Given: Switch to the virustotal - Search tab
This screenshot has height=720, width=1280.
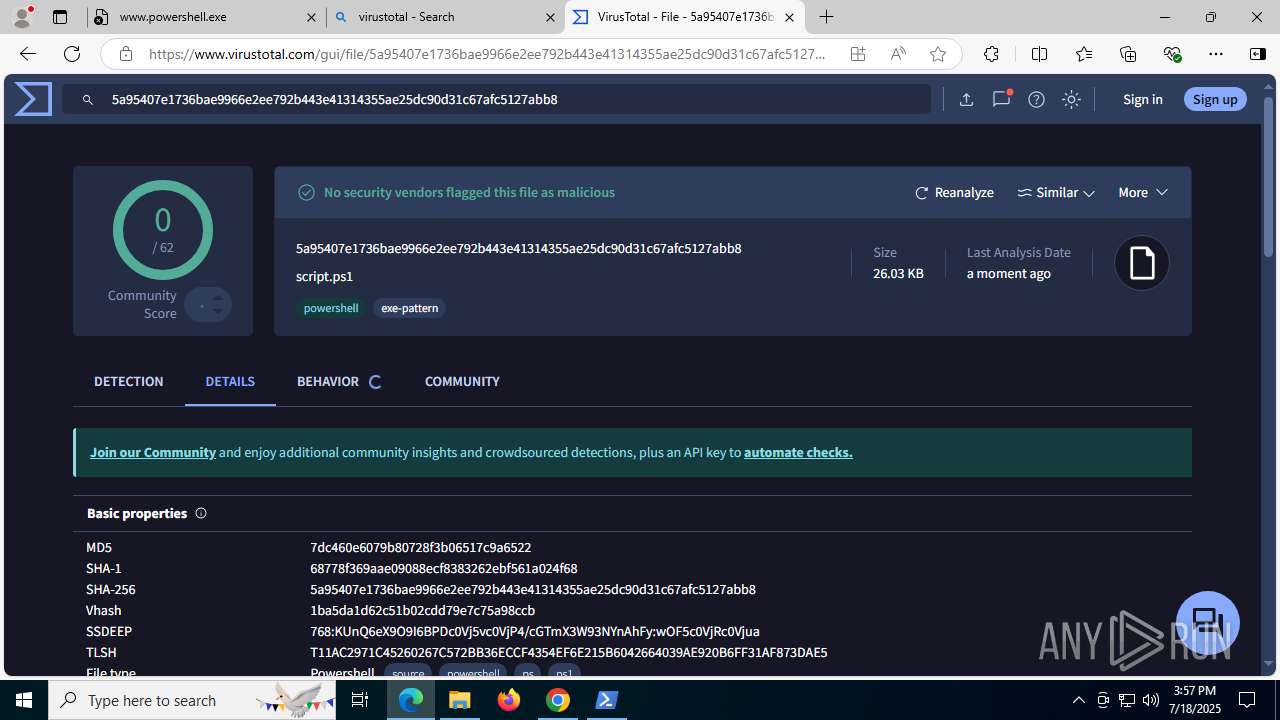Looking at the screenshot, I should 446,17.
